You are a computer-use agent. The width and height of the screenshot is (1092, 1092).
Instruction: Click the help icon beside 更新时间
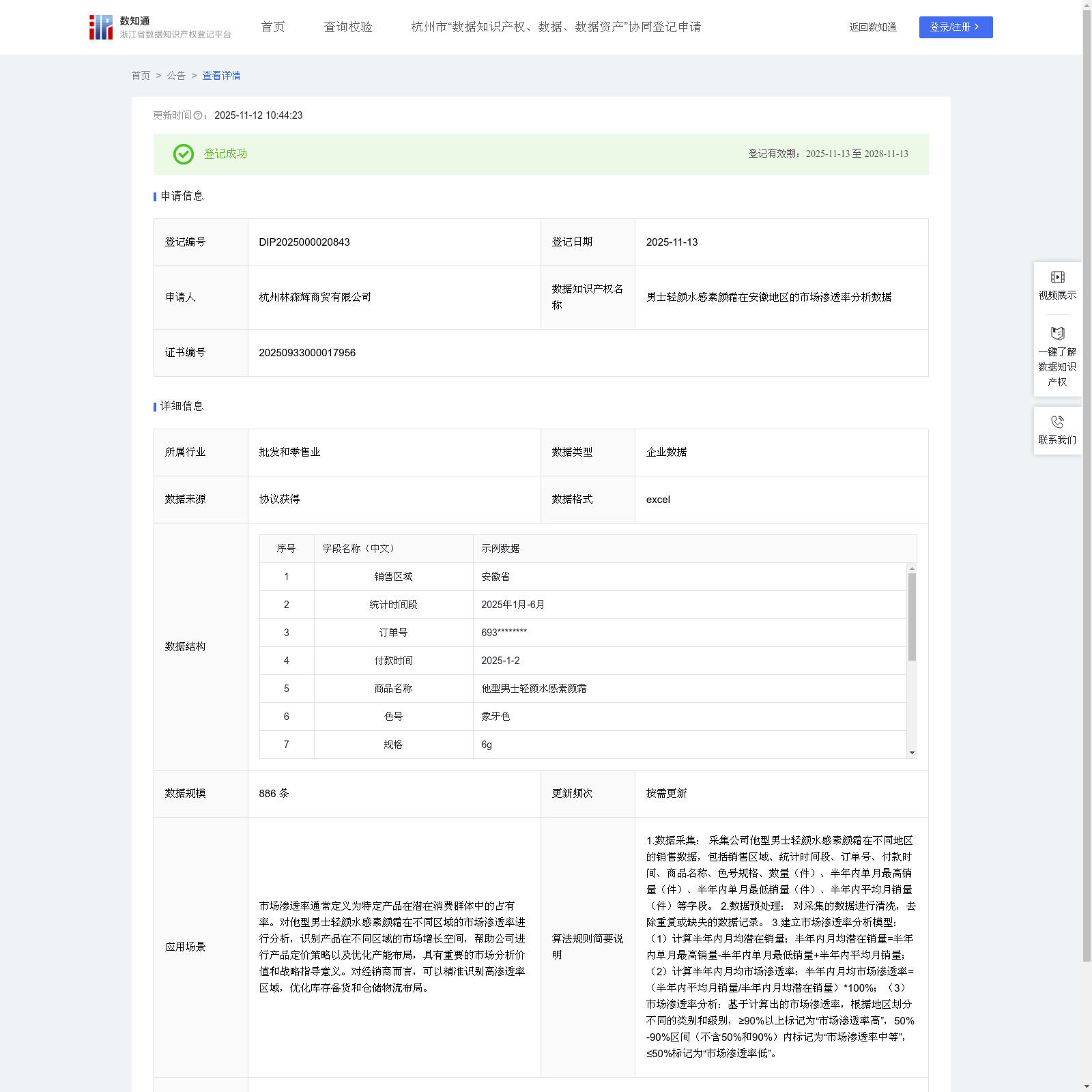click(x=198, y=116)
